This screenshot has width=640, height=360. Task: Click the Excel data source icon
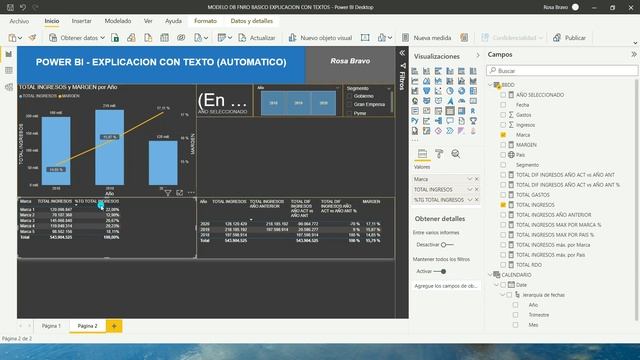(115, 38)
